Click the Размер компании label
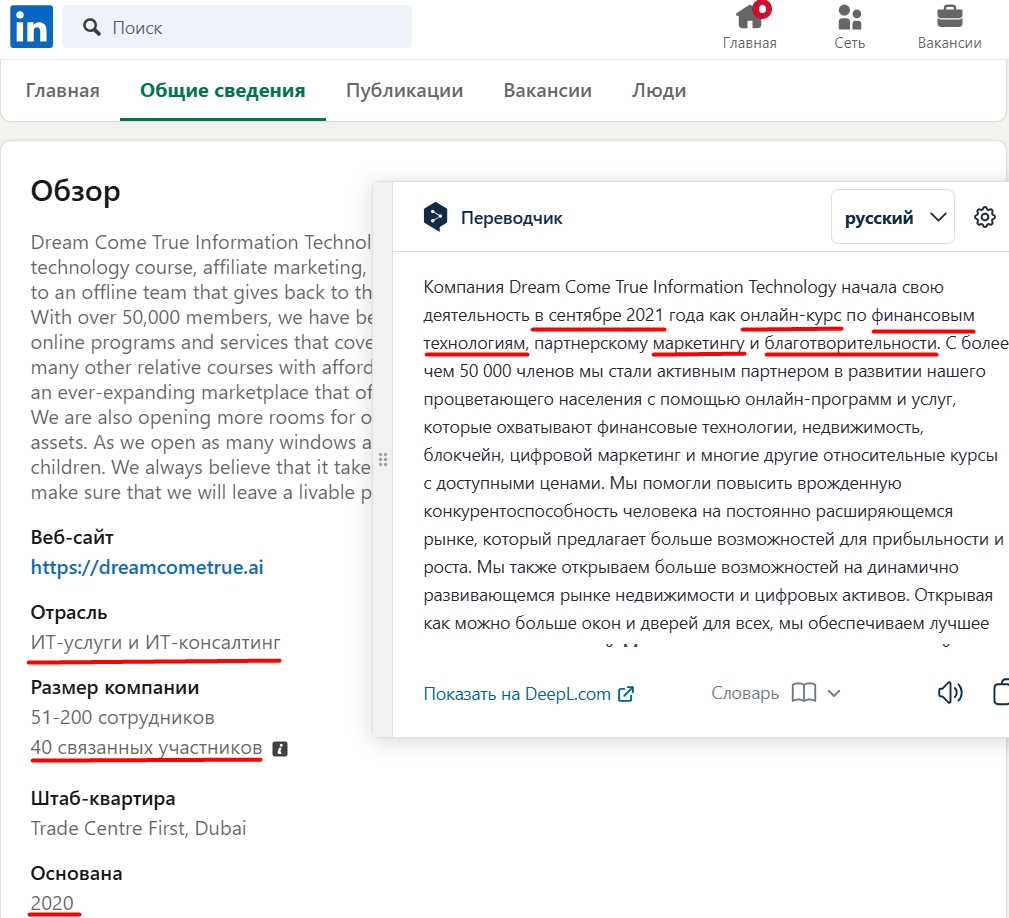This screenshot has height=918, width=1009. pos(115,688)
